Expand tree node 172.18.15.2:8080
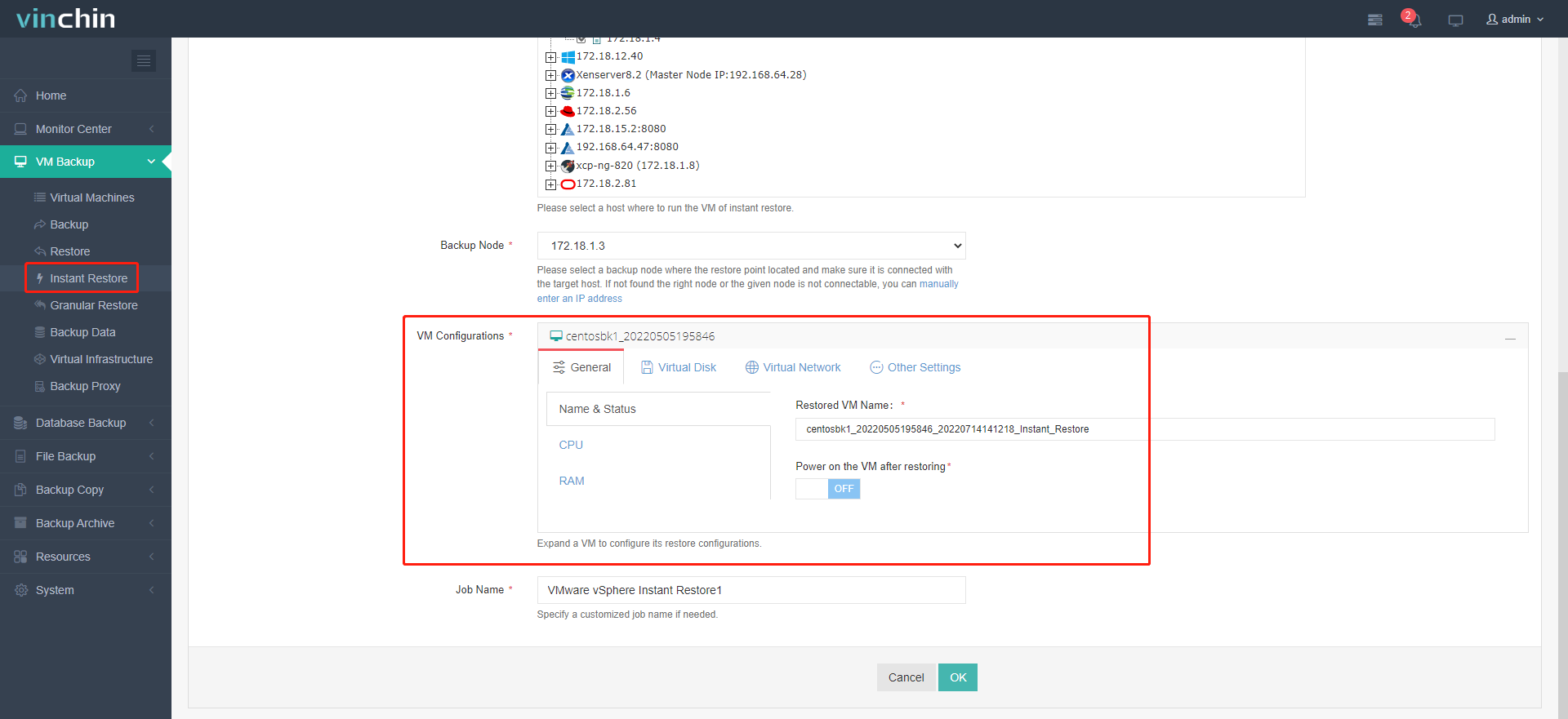The width and height of the screenshot is (1568, 719). (x=550, y=129)
